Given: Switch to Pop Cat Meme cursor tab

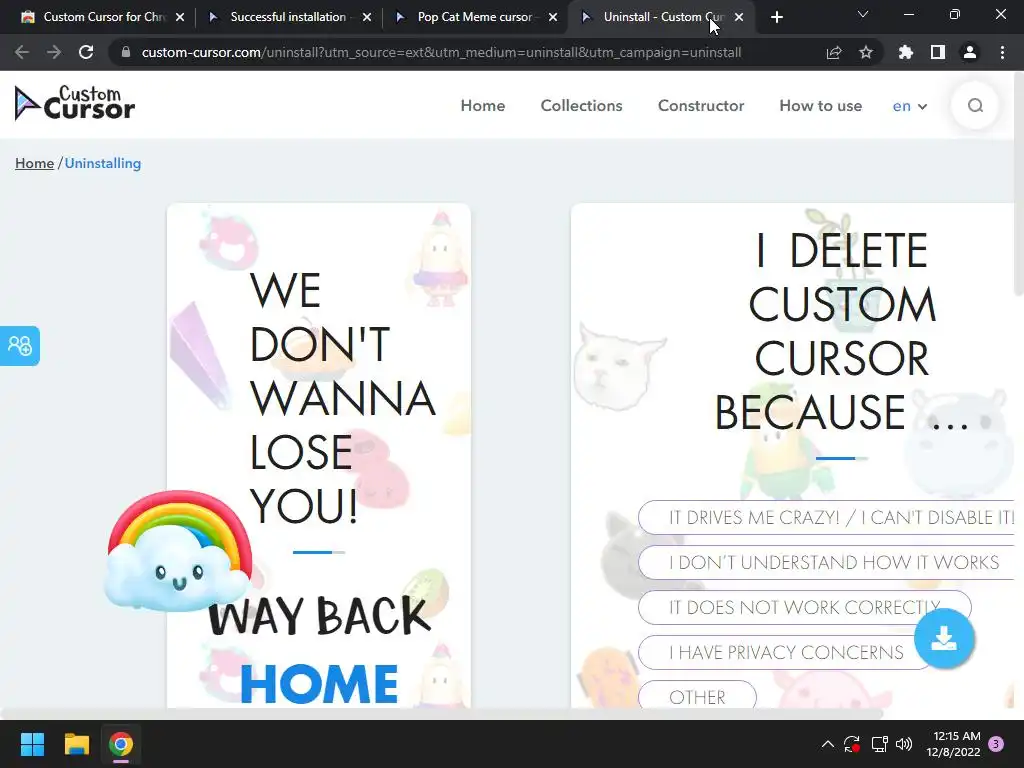Looking at the screenshot, I should coord(475,18).
